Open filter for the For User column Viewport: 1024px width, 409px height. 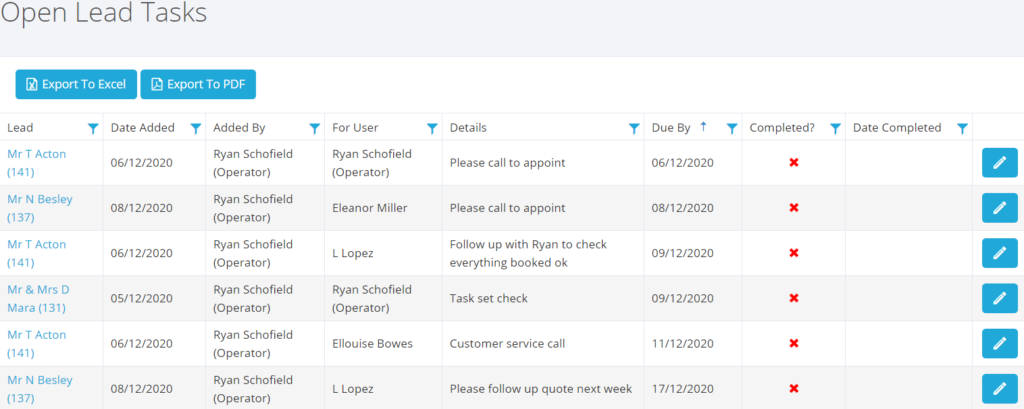tap(432, 128)
